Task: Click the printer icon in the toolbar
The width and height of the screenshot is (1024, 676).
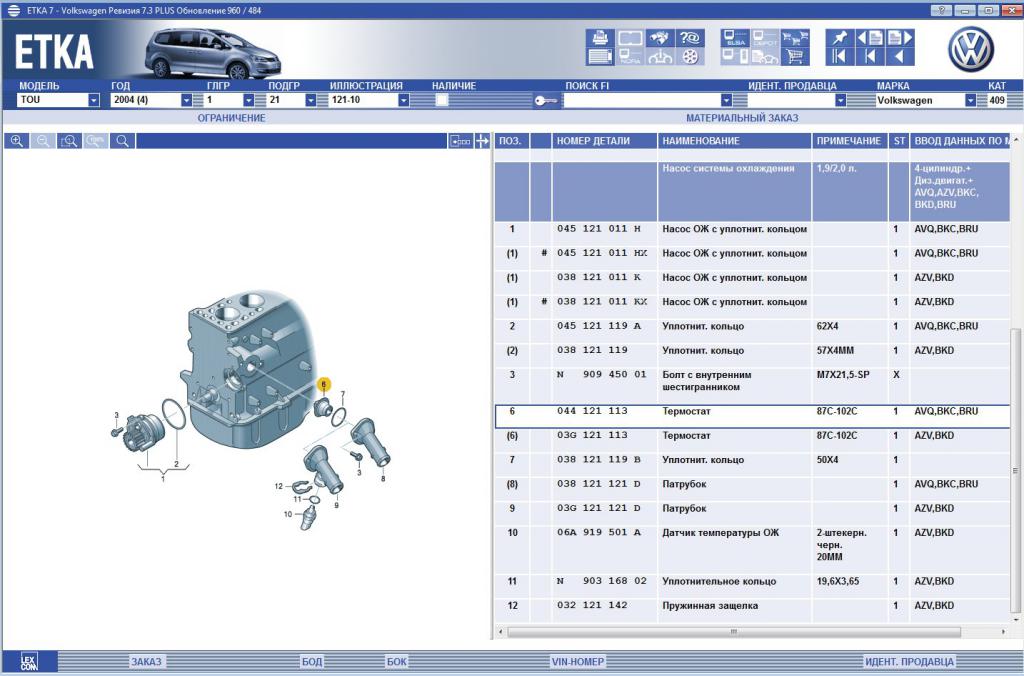Action: pyautogui.click(x=600, y=38)
